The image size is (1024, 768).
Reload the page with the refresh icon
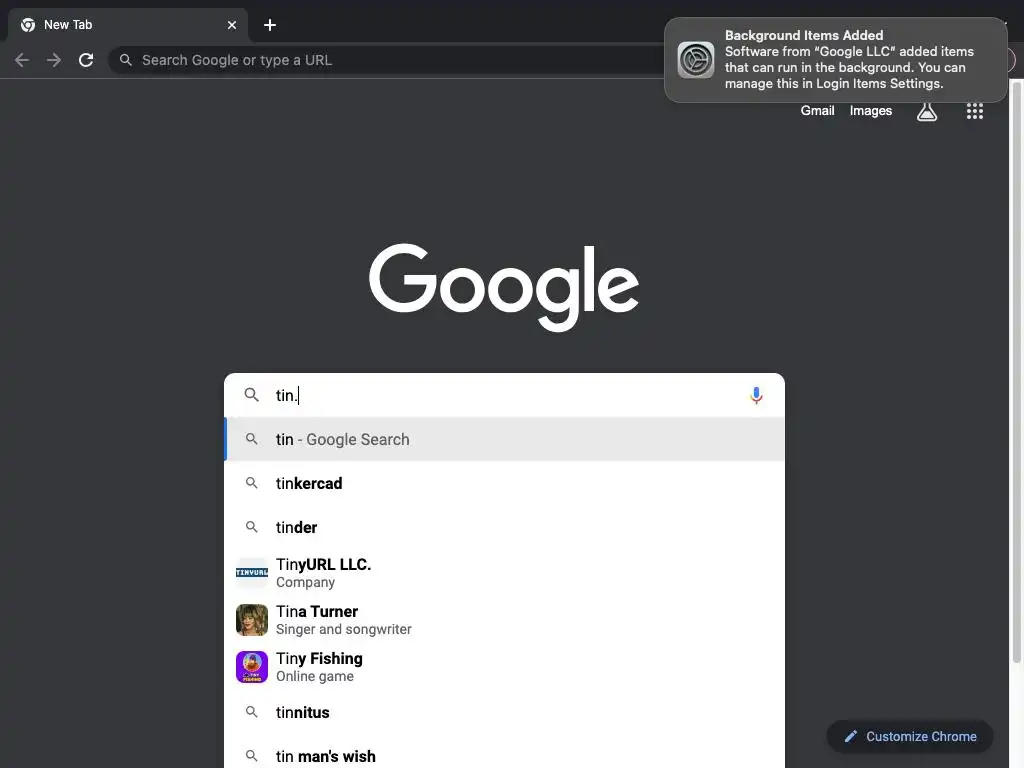click(x=86, y=60)
